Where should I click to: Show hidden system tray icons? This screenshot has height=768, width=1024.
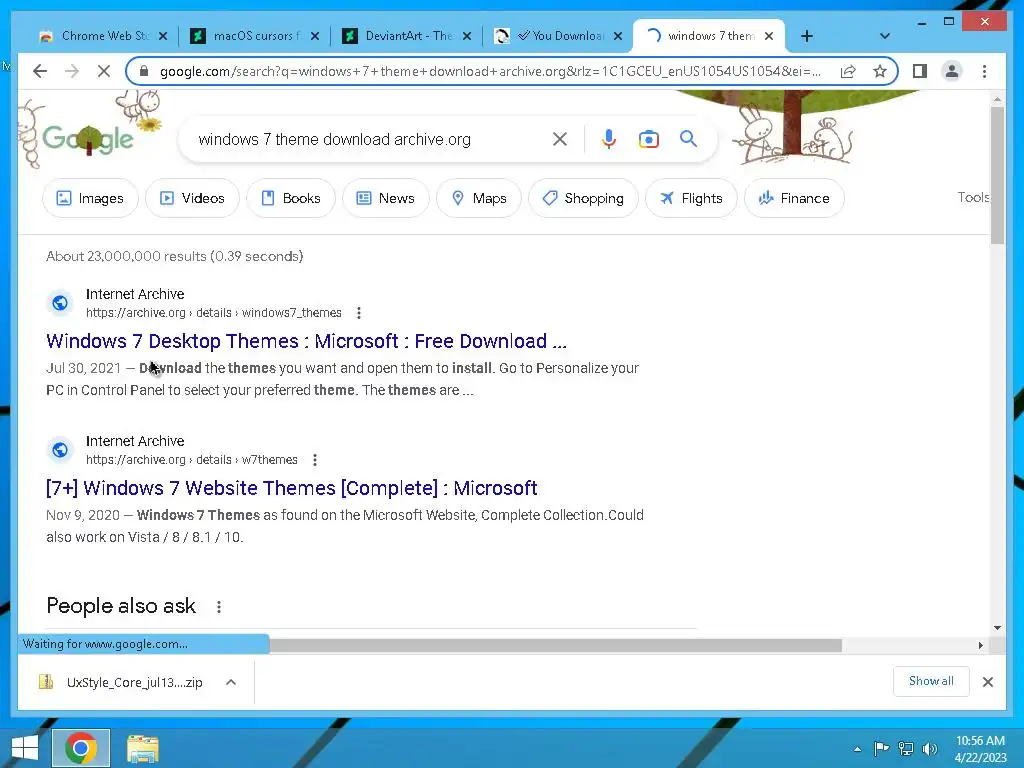[857, 749]
